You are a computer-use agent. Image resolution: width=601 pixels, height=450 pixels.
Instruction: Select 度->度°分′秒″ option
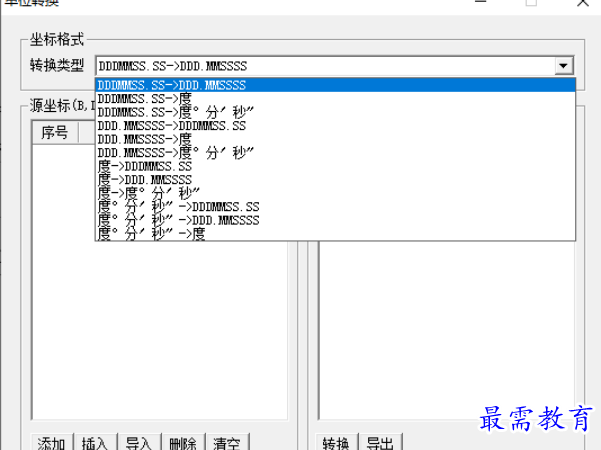point(335,193)
